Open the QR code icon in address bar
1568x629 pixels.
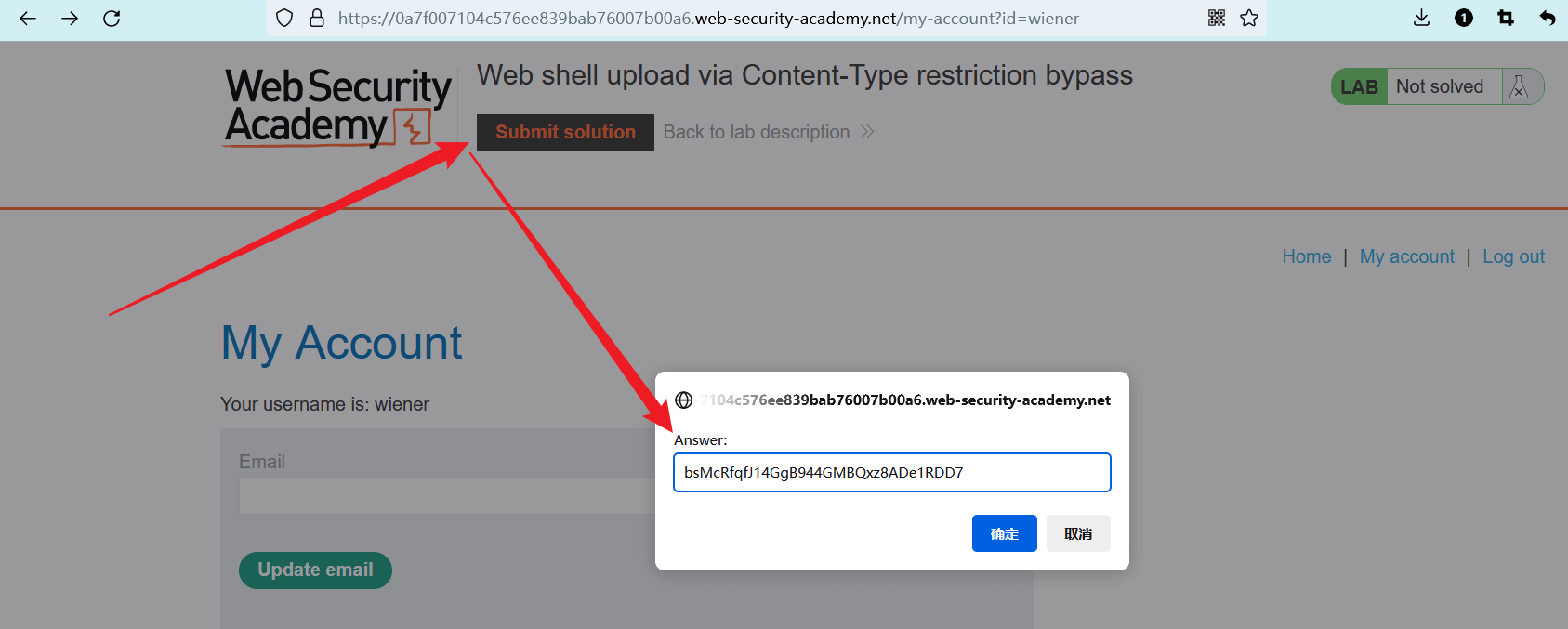tap(1217, 18)
